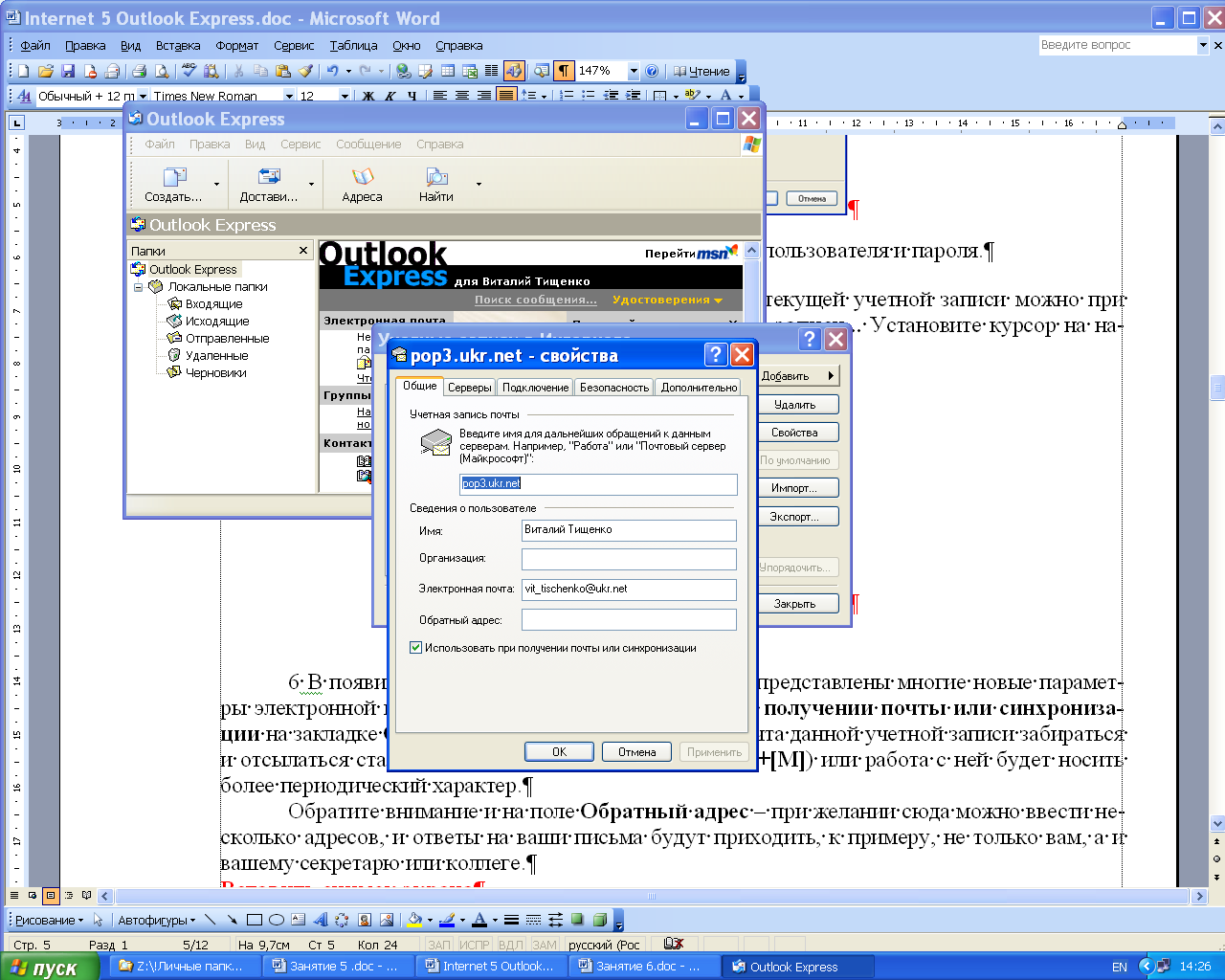Open the Undo history dropdown arrow
The height and width of the screenshot is (980, 1225).
[x=348, y=71]
